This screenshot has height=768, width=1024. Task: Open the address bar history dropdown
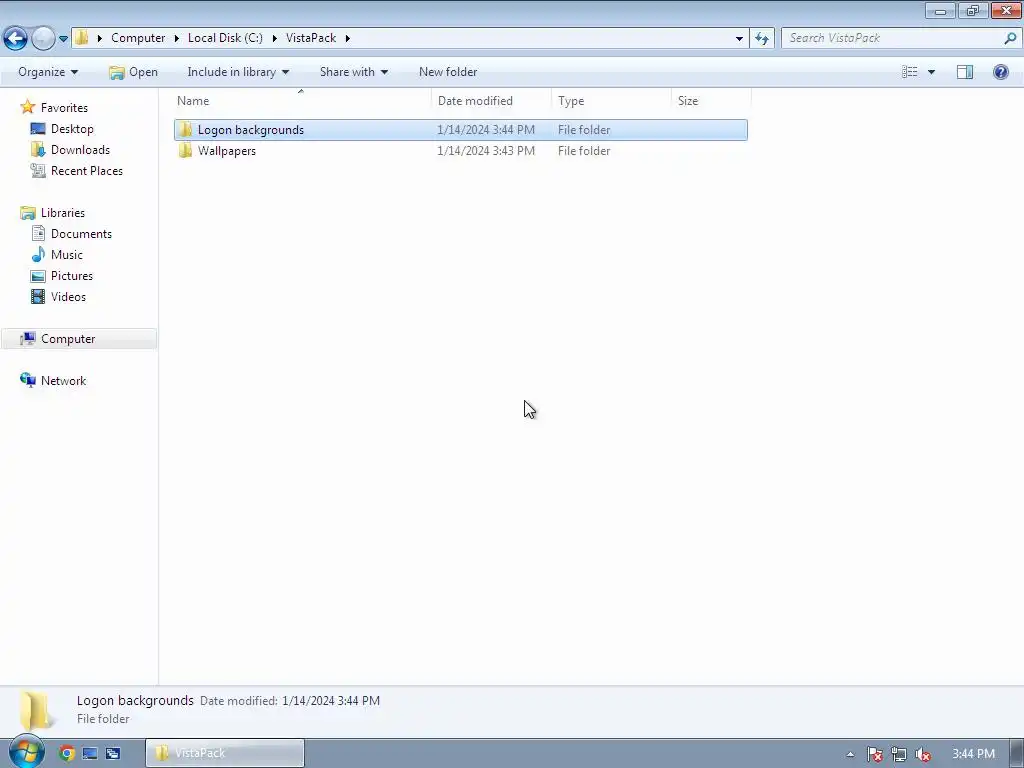point(739,39)
